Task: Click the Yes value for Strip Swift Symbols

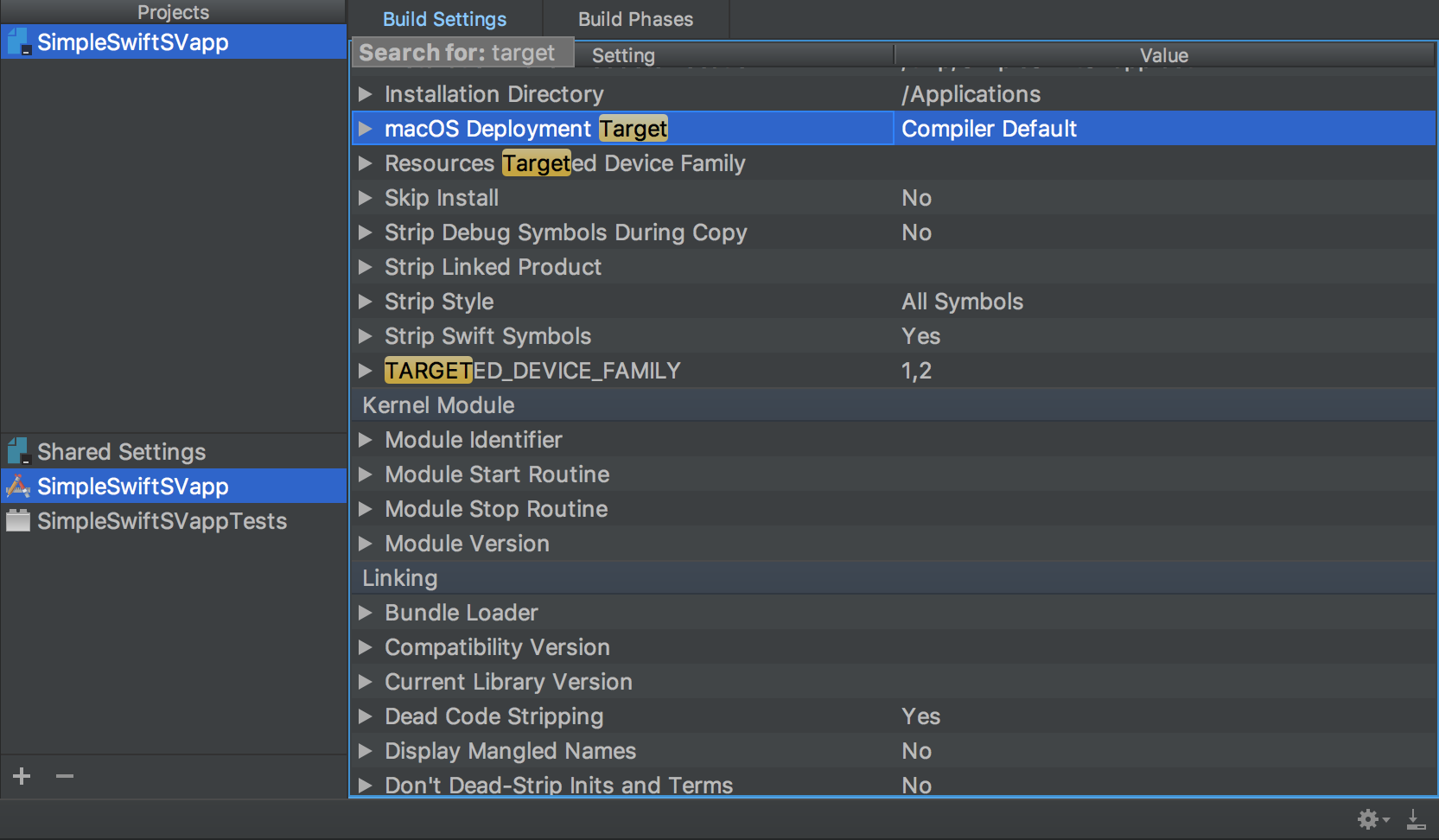Action: 920,336
